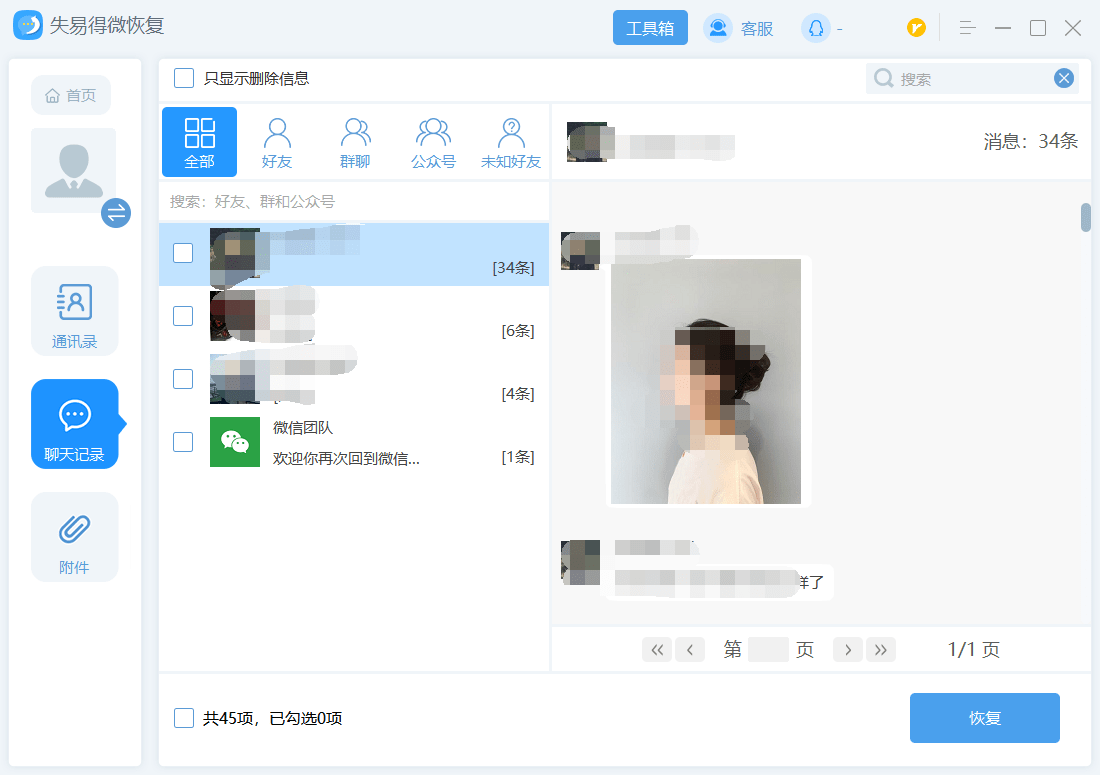The image size is (1100, 775).
Task: Click the chat header contact avatar
Action: click(586, 142)
